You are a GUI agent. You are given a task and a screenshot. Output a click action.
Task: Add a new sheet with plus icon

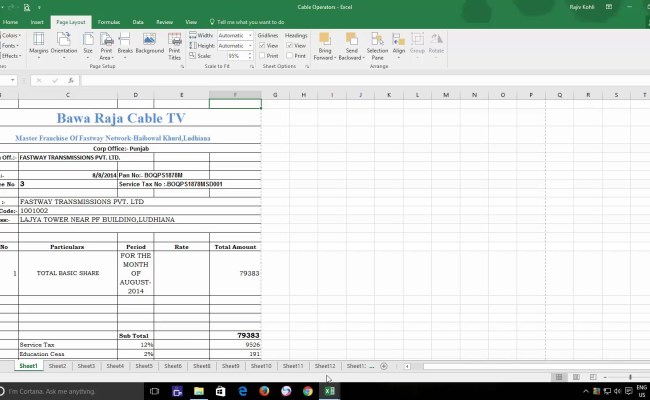384,366
